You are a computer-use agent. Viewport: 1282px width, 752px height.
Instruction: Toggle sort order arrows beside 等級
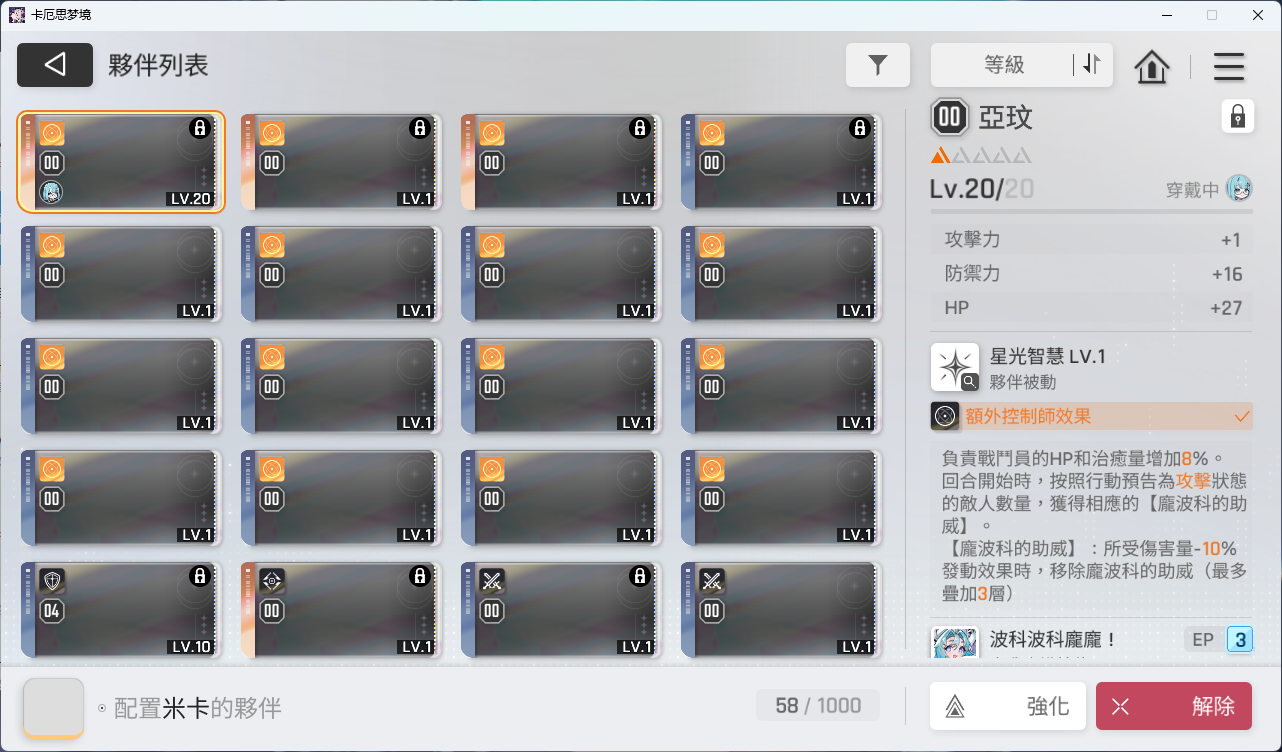point(1091,65)
